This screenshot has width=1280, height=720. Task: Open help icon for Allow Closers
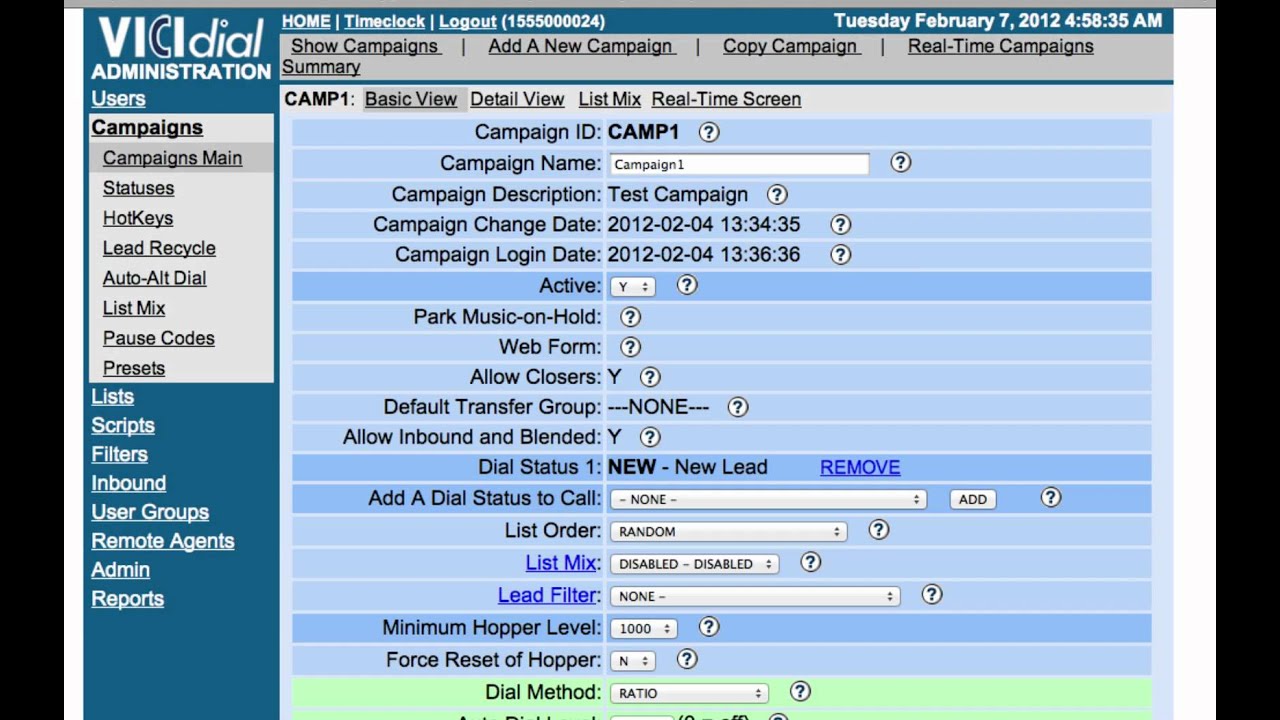(650, 377)
